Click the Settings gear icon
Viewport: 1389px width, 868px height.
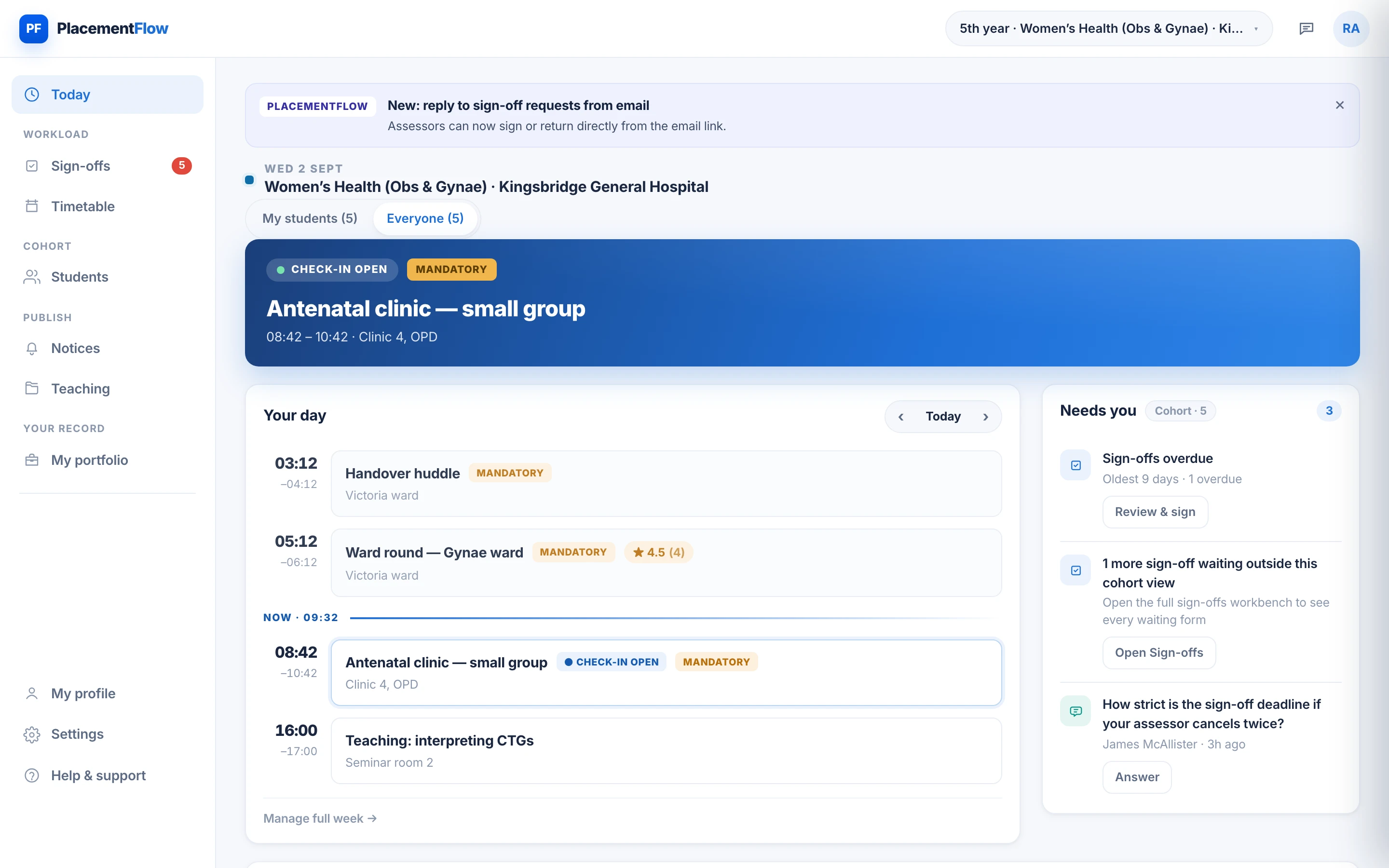tap(32, 734)
